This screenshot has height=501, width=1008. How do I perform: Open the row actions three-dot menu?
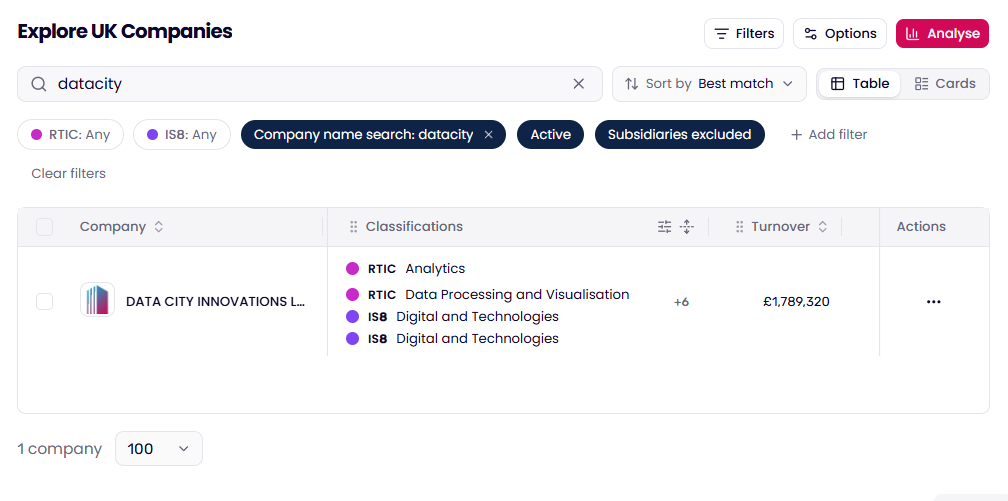[933, 302]
